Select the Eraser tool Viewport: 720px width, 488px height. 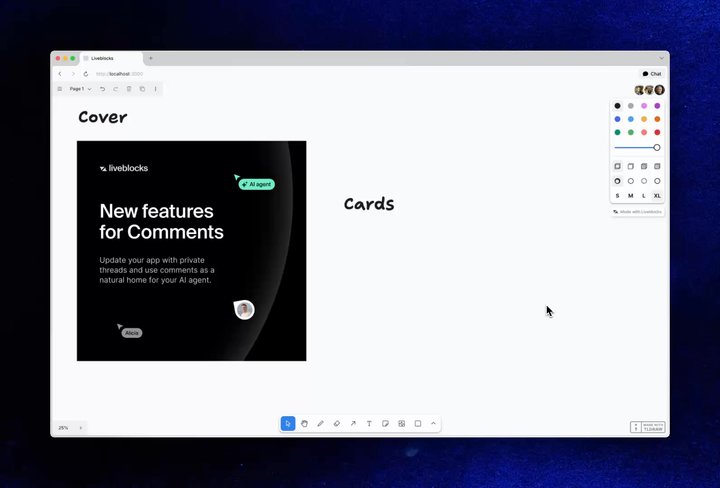point(337,424)
